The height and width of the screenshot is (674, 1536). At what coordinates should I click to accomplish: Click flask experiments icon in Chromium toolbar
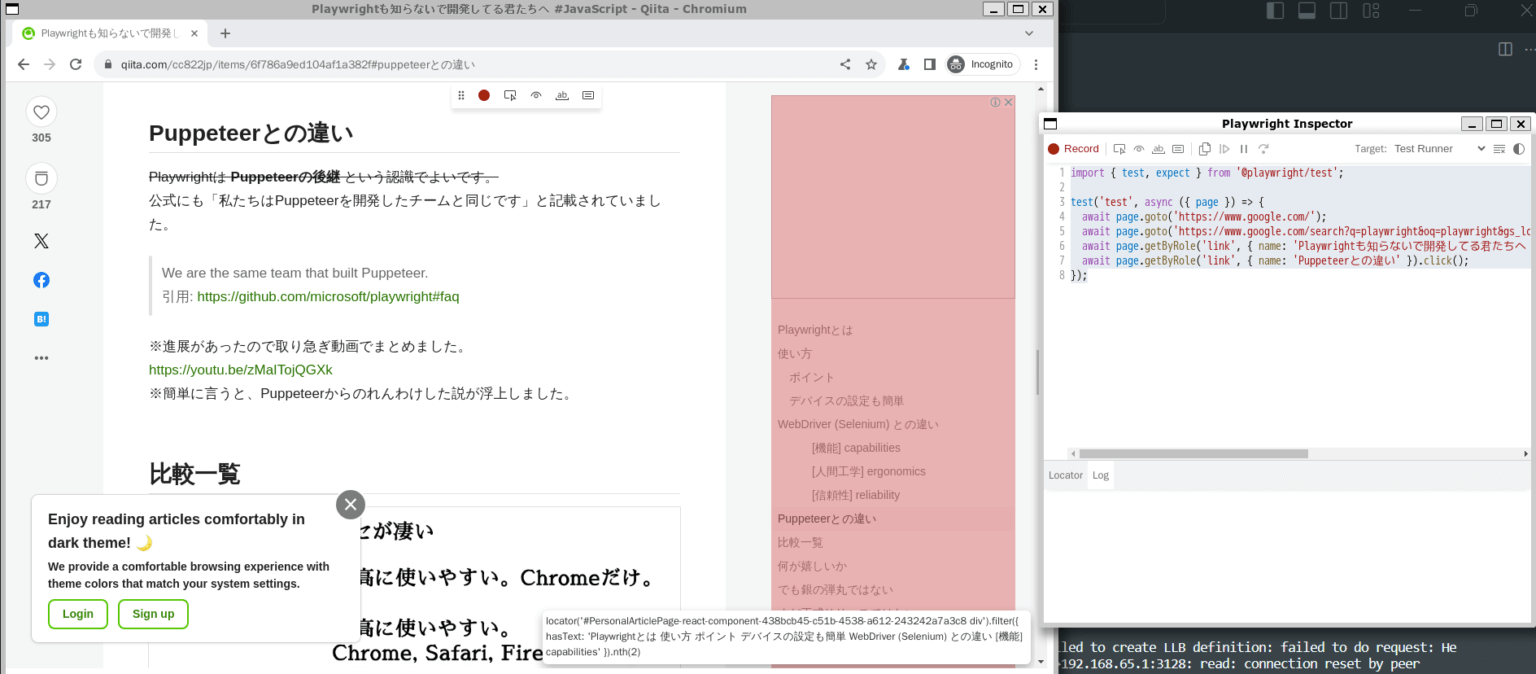(x=903, y=64)
